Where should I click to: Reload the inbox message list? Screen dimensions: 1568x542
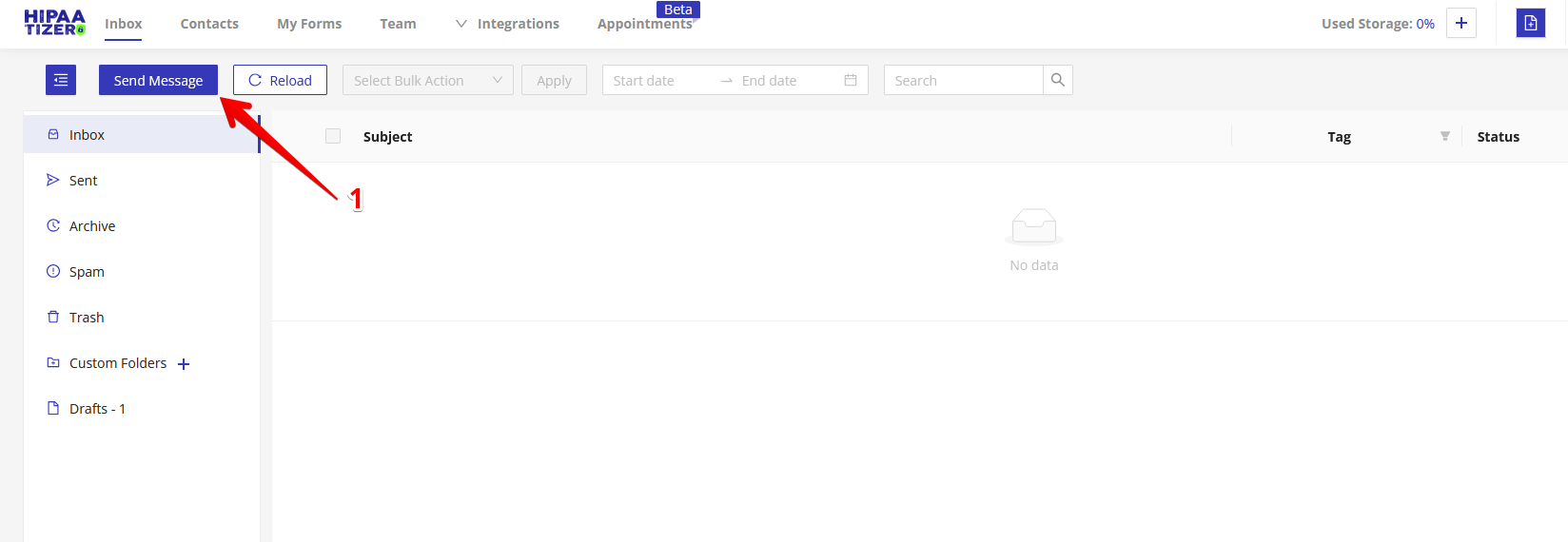[x=280, y=80]
